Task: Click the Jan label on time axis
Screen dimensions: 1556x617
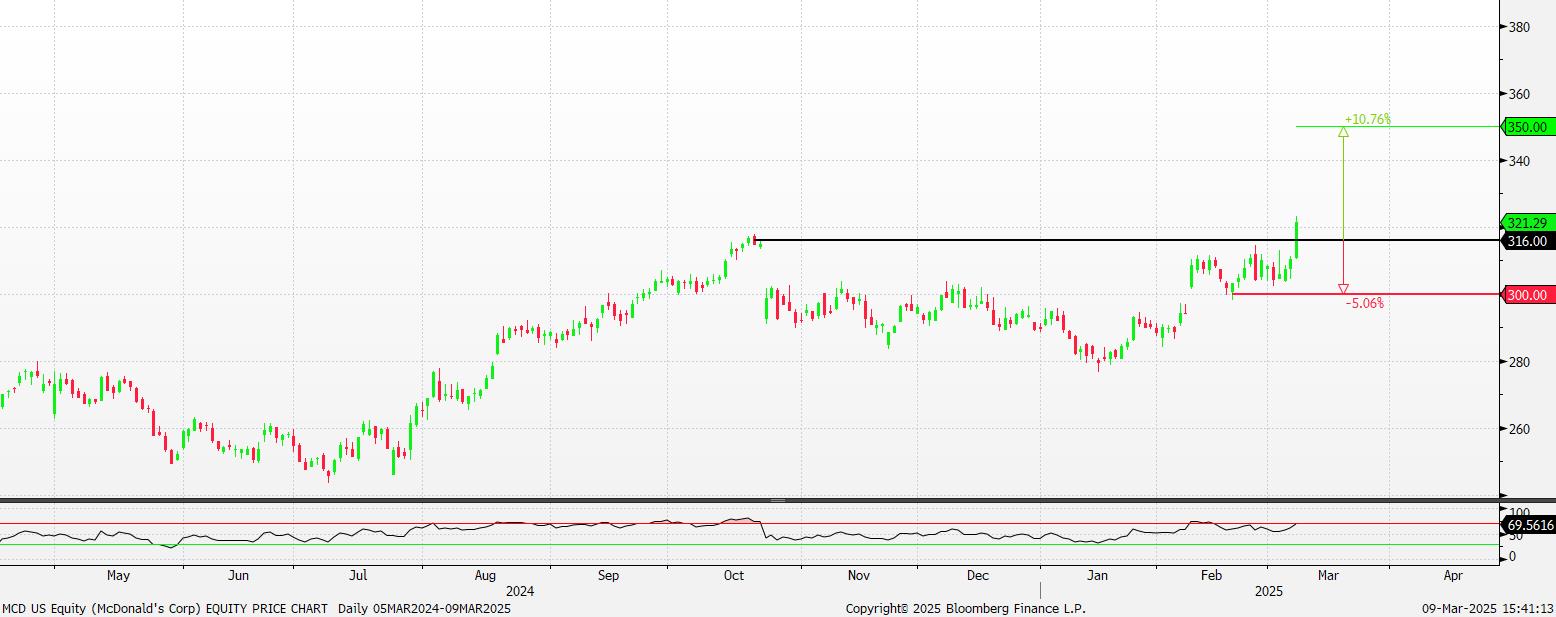Action: point(1097,576)
